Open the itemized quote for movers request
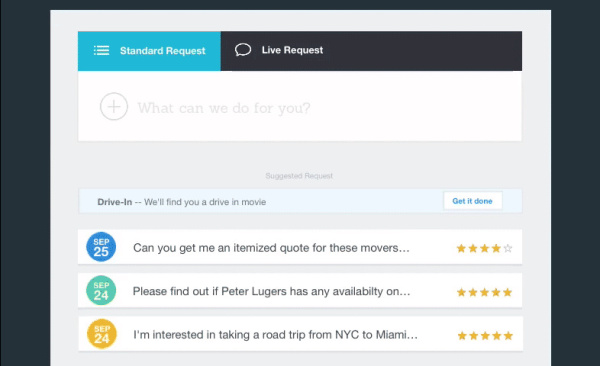The width and height of the screenshot is (600, 366). click(x=300, y=247)
